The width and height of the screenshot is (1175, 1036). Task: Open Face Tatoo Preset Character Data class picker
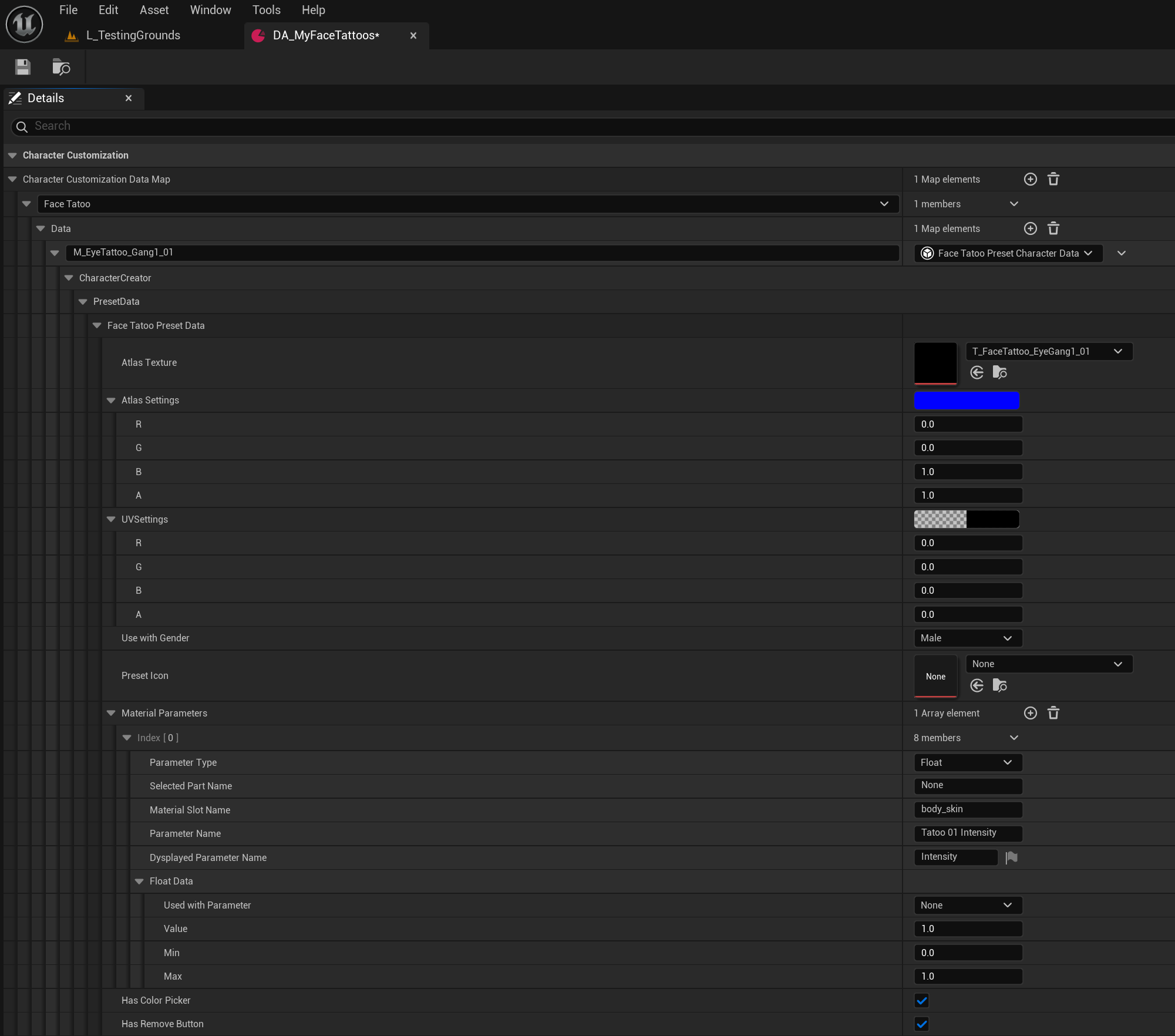1008,253
